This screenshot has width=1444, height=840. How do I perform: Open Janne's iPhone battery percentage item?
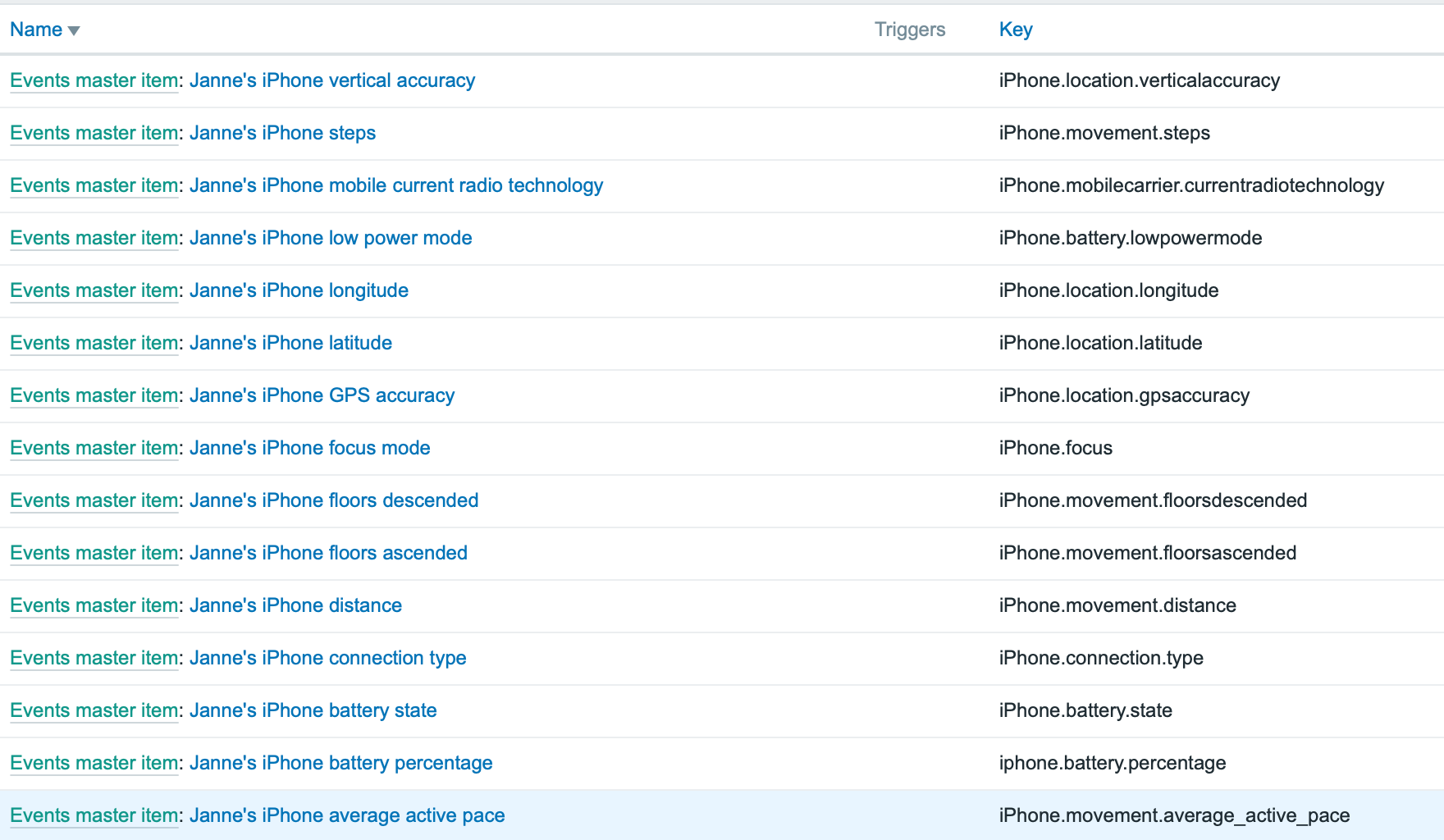point(340,763)
